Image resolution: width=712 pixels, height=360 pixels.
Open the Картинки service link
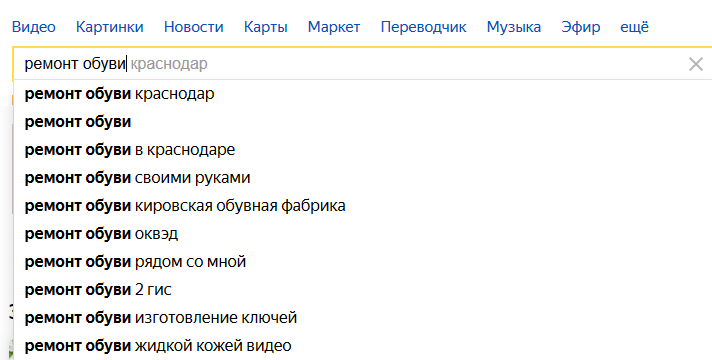(109, 27)
